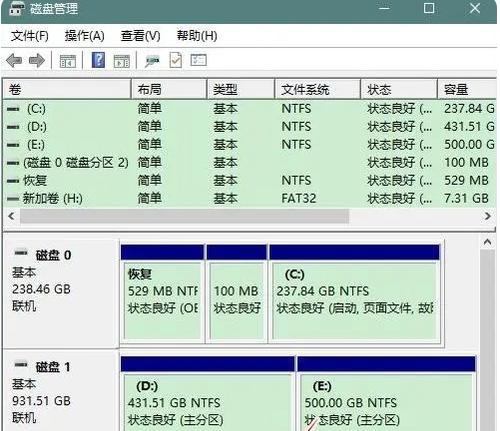Sort by the 布局 column header
This screenshot has height=431, width=500.
pos(169,89)
